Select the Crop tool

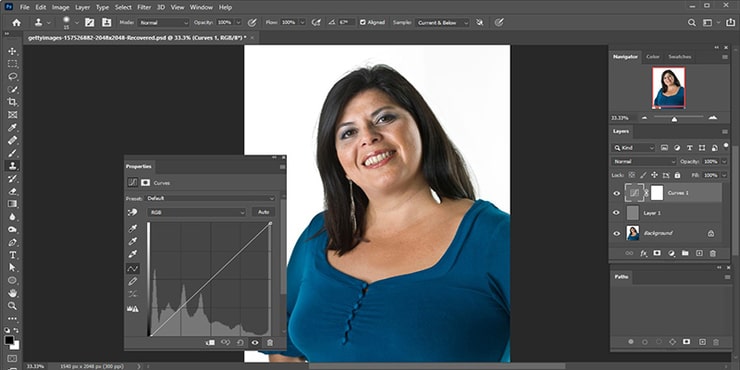(x=12, y=102)
